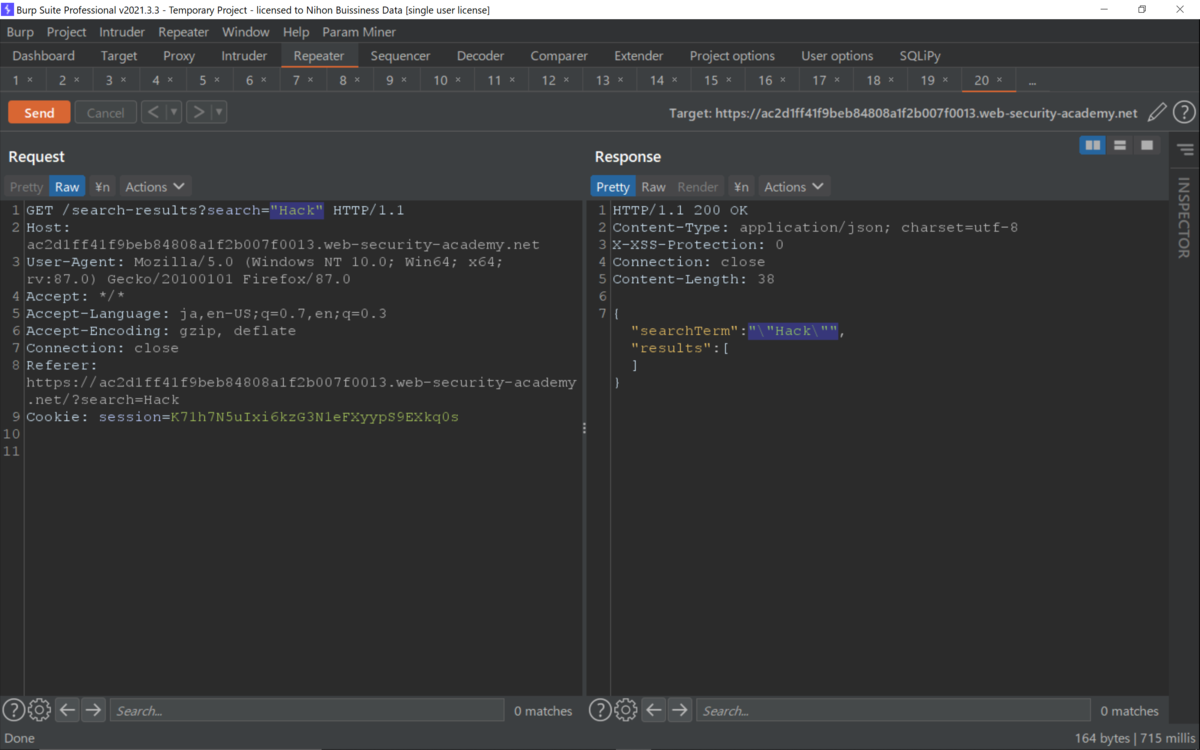Edit target with the pencil icon
1200x750 pixels.
tap(1157, 113)
